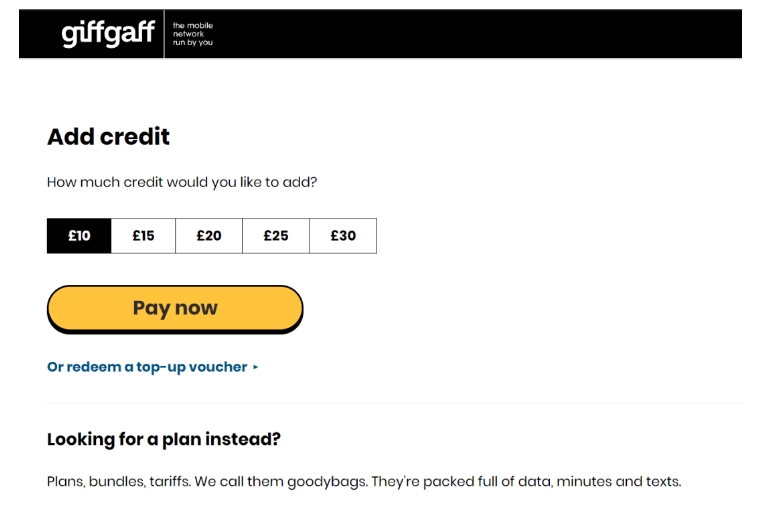Choose the £30 credit option
This screenshot has width=765, height=509.
pyautogui.click(x=343, y=236)
